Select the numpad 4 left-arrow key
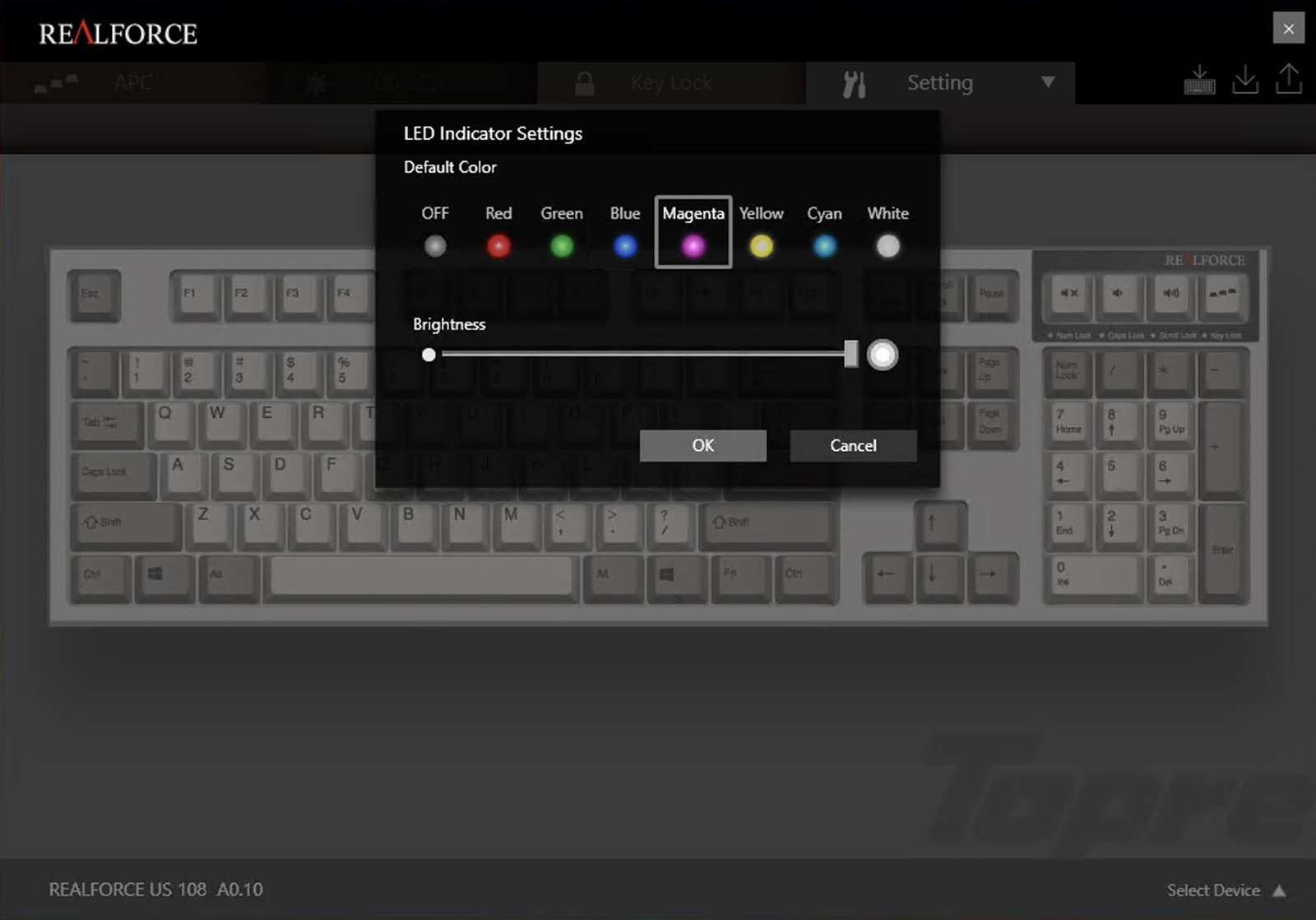1316x920 pixels. [x=1068, y=476]
